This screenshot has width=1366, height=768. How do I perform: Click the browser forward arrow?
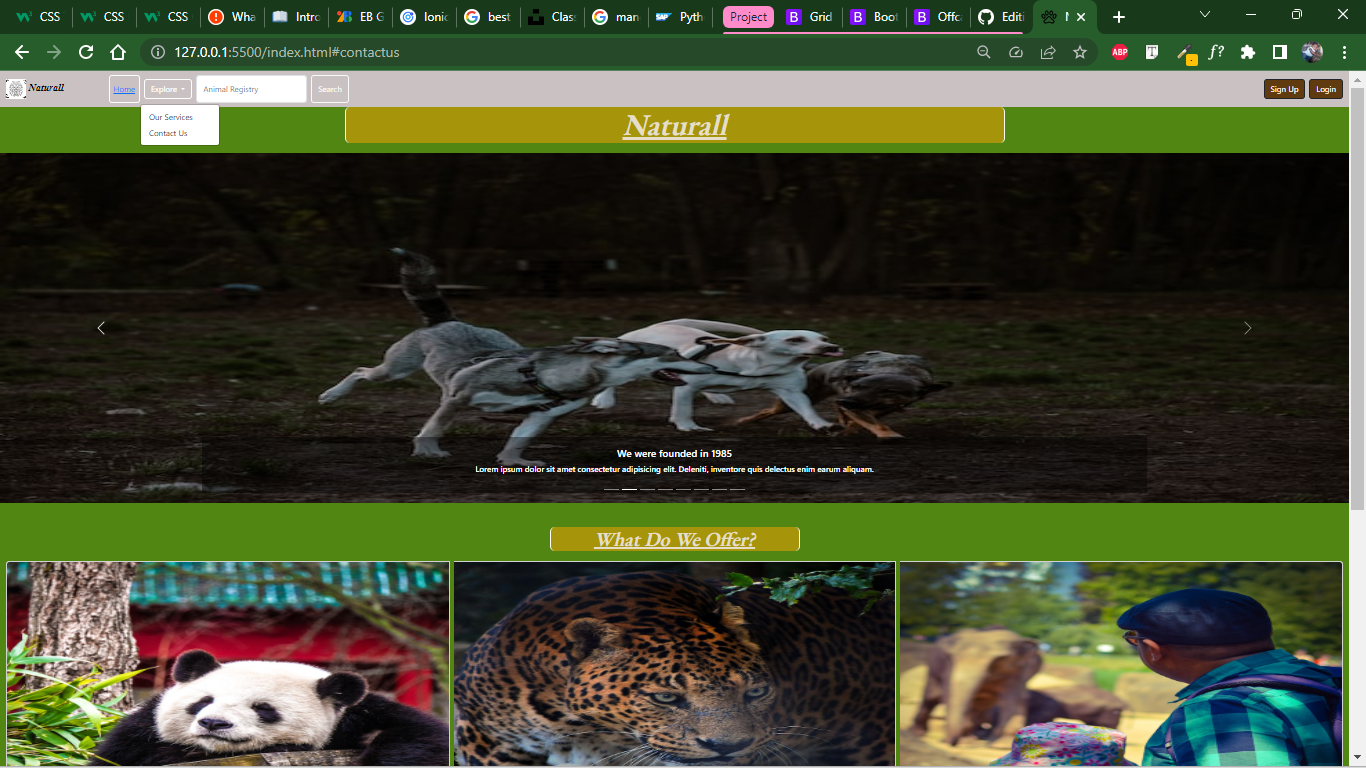pyautogui.click(x=54, y=52)
